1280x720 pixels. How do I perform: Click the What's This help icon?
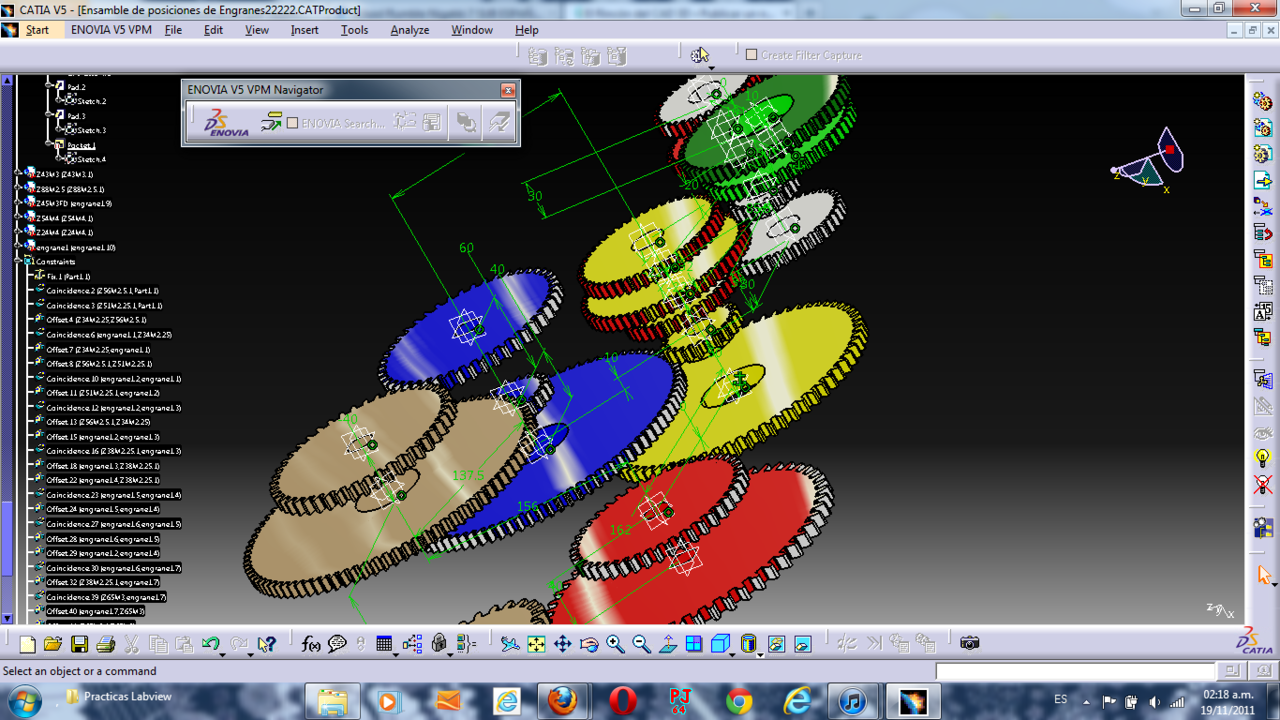coord(266,645)
